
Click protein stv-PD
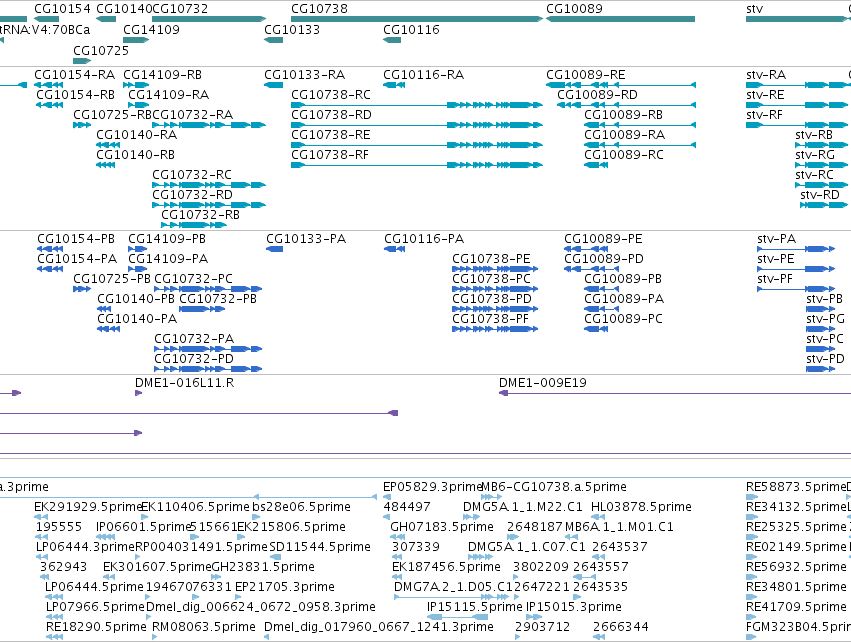[x=825, y=359]
